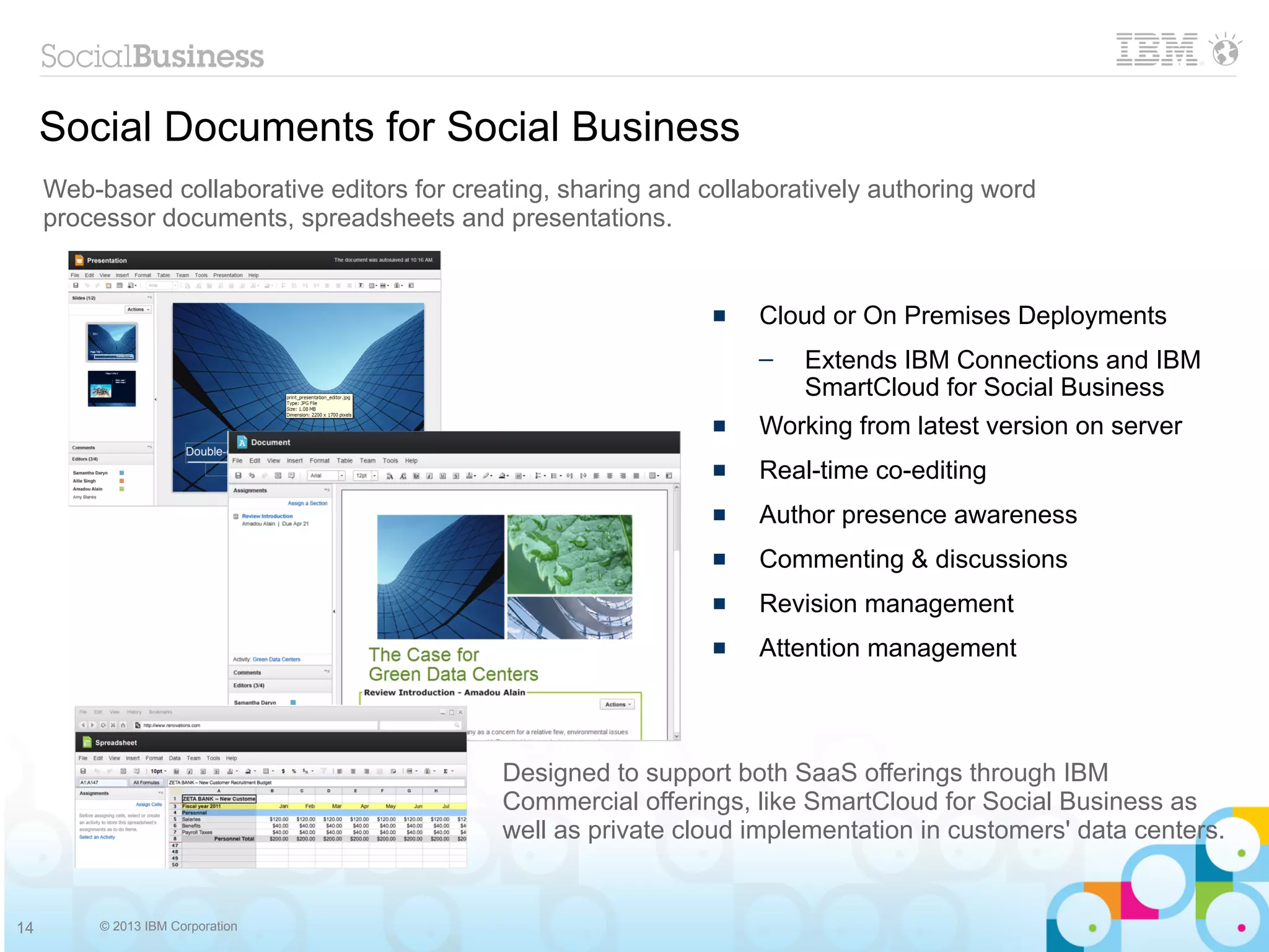Screen dimensions: 1269x952
Task: Click the browser Back arrow above Spreadsheet
Action: [83, 725]
